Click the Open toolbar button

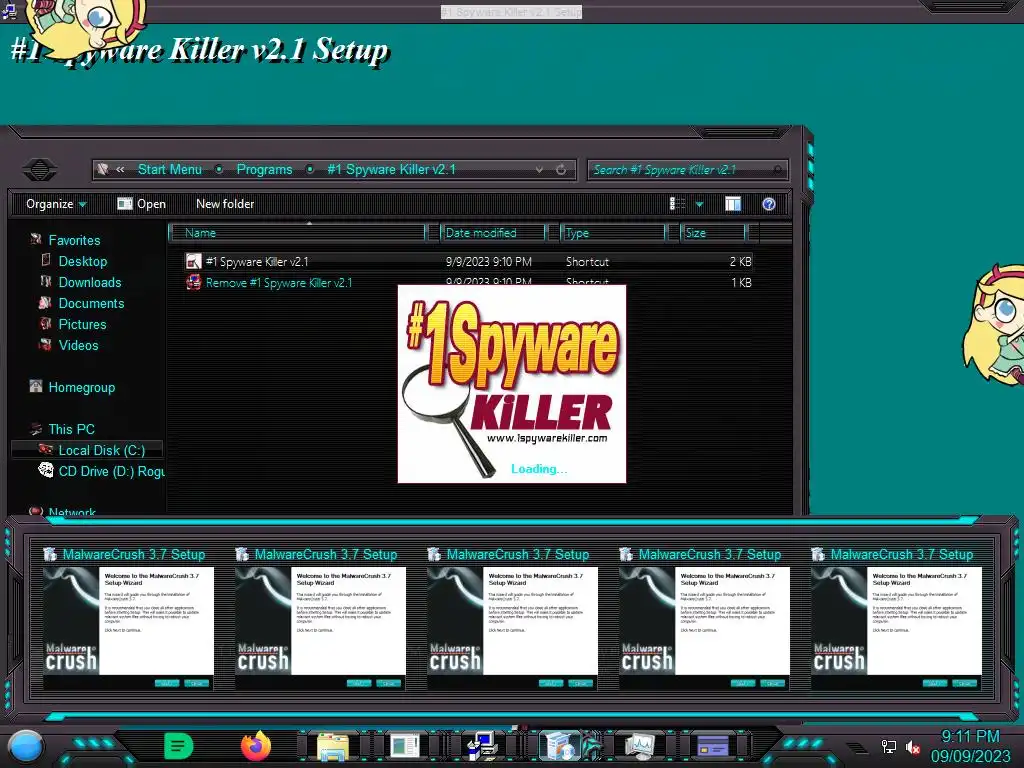[141, 204]
